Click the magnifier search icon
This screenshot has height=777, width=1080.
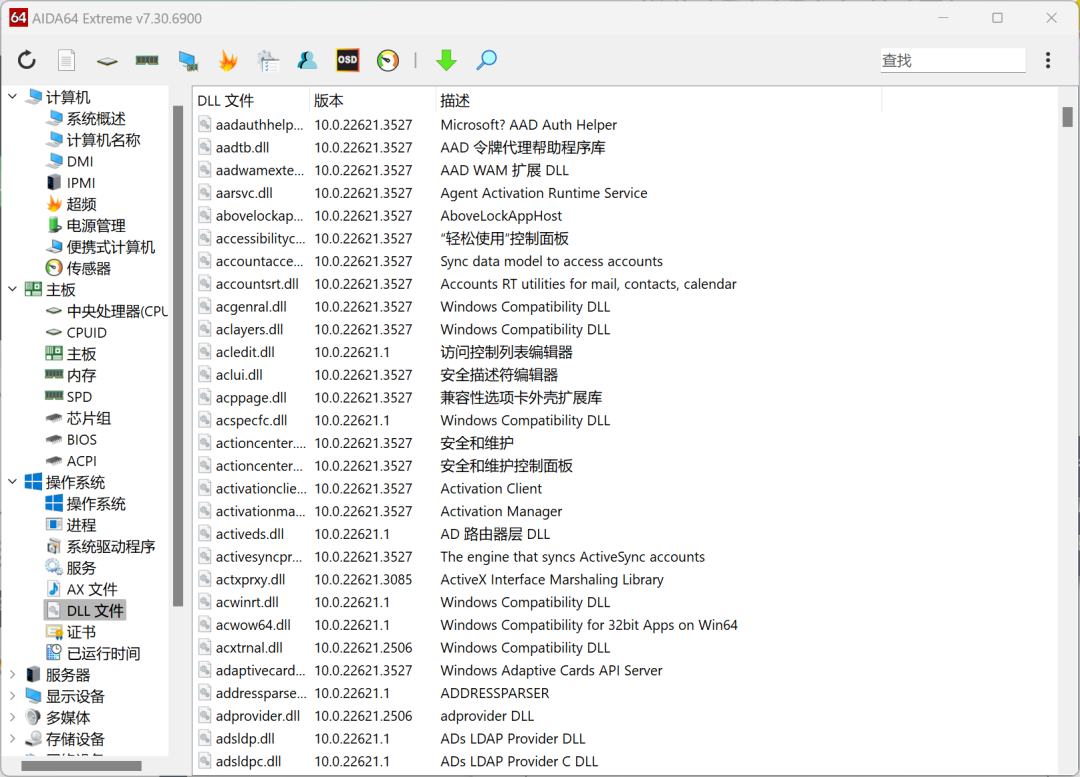coord(486,61)
